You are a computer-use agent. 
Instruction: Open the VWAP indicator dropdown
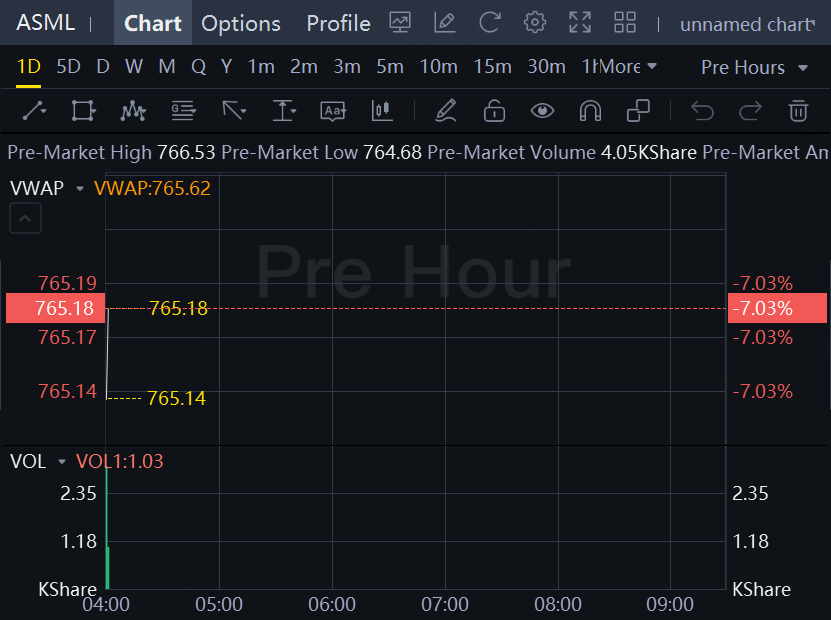(80, 188)
